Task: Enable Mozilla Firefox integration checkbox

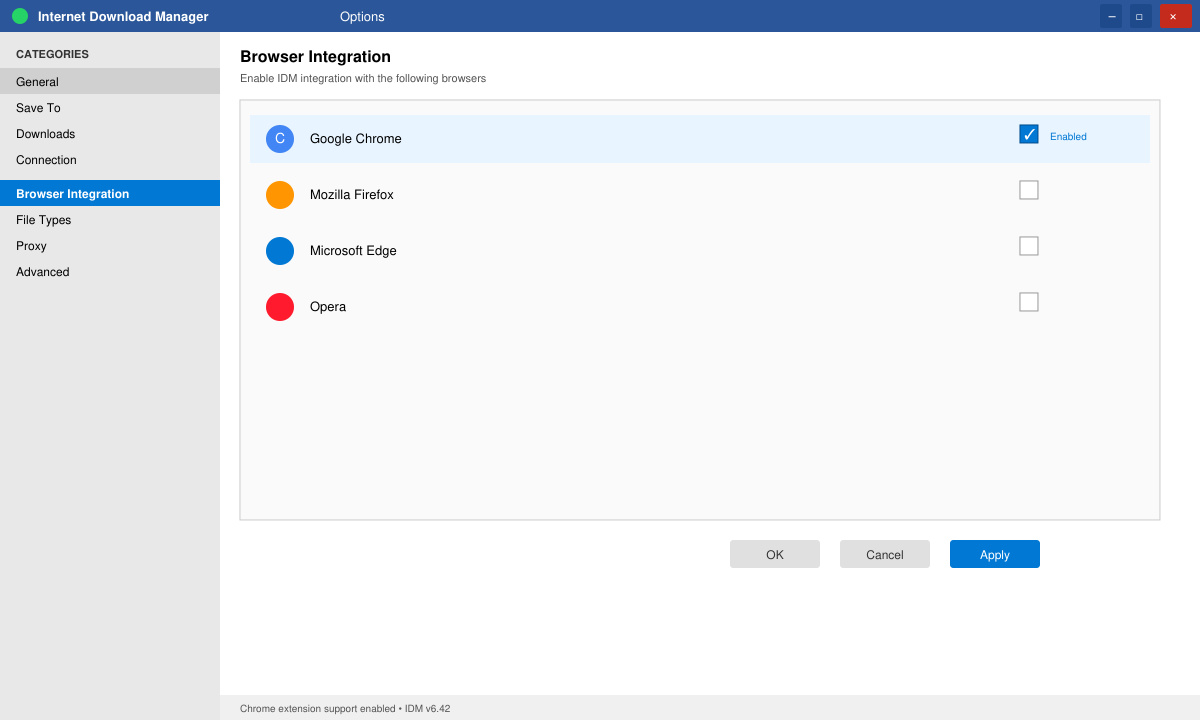Action: [x=1029, y=190]
